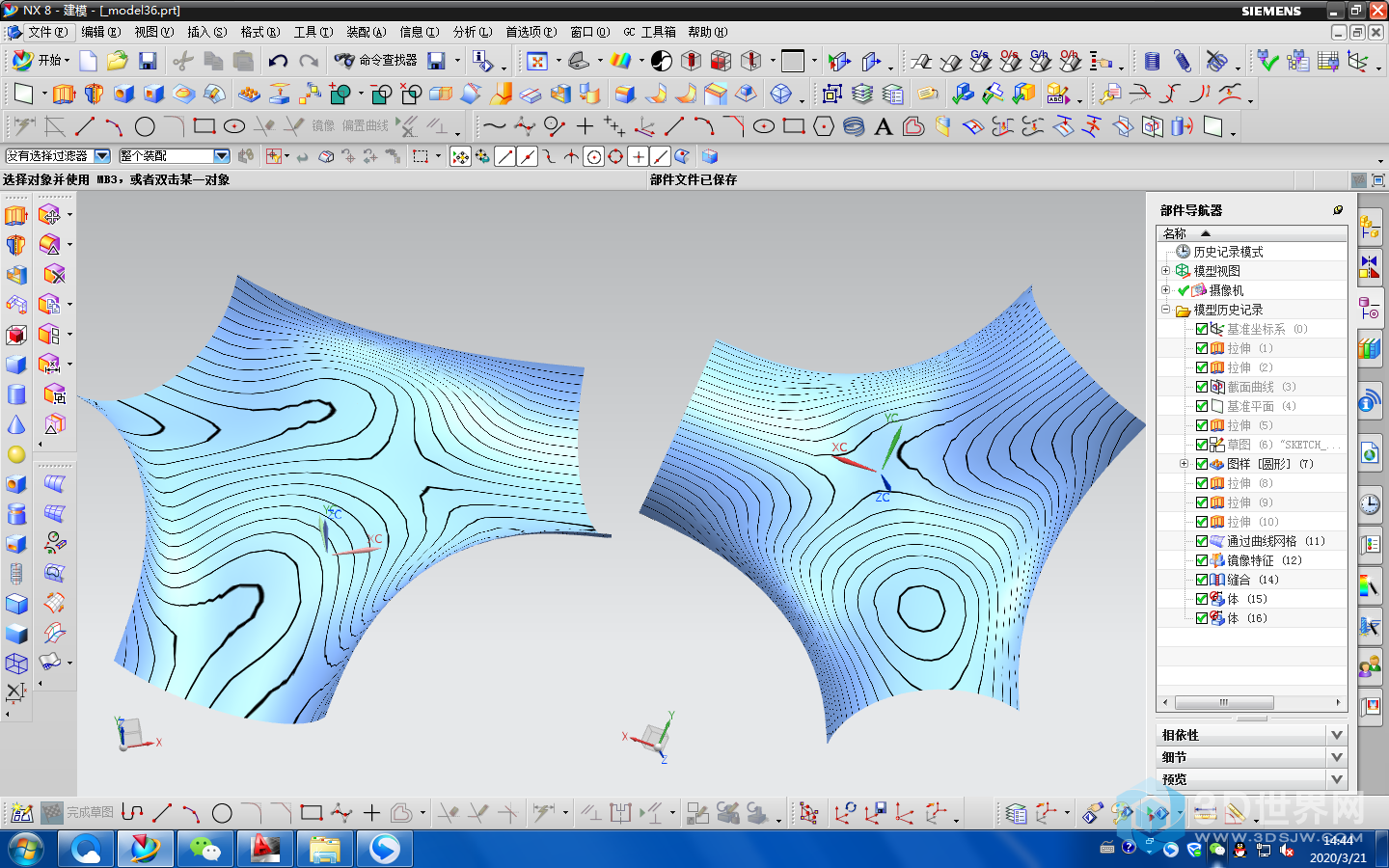Open the 首选项(P) menu
This screenshot has width=1389, height=868.
(531, 32)
